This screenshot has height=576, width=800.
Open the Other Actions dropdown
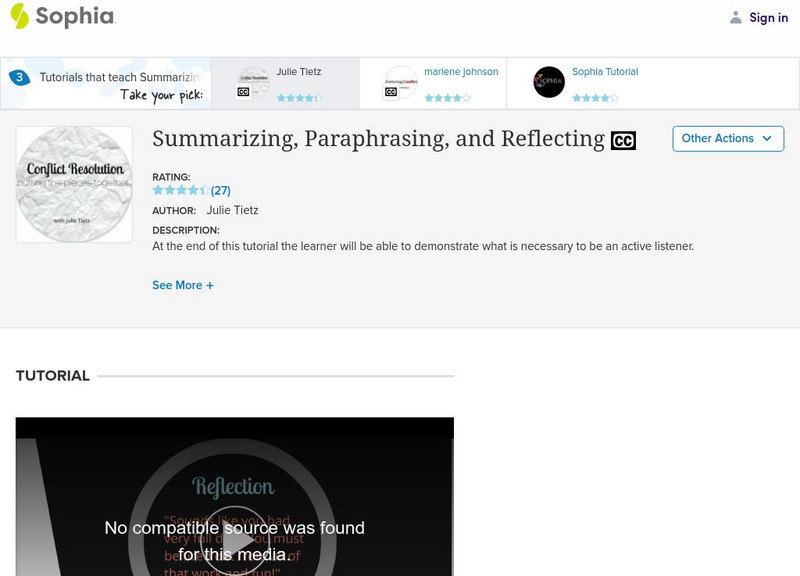[728, 139]
